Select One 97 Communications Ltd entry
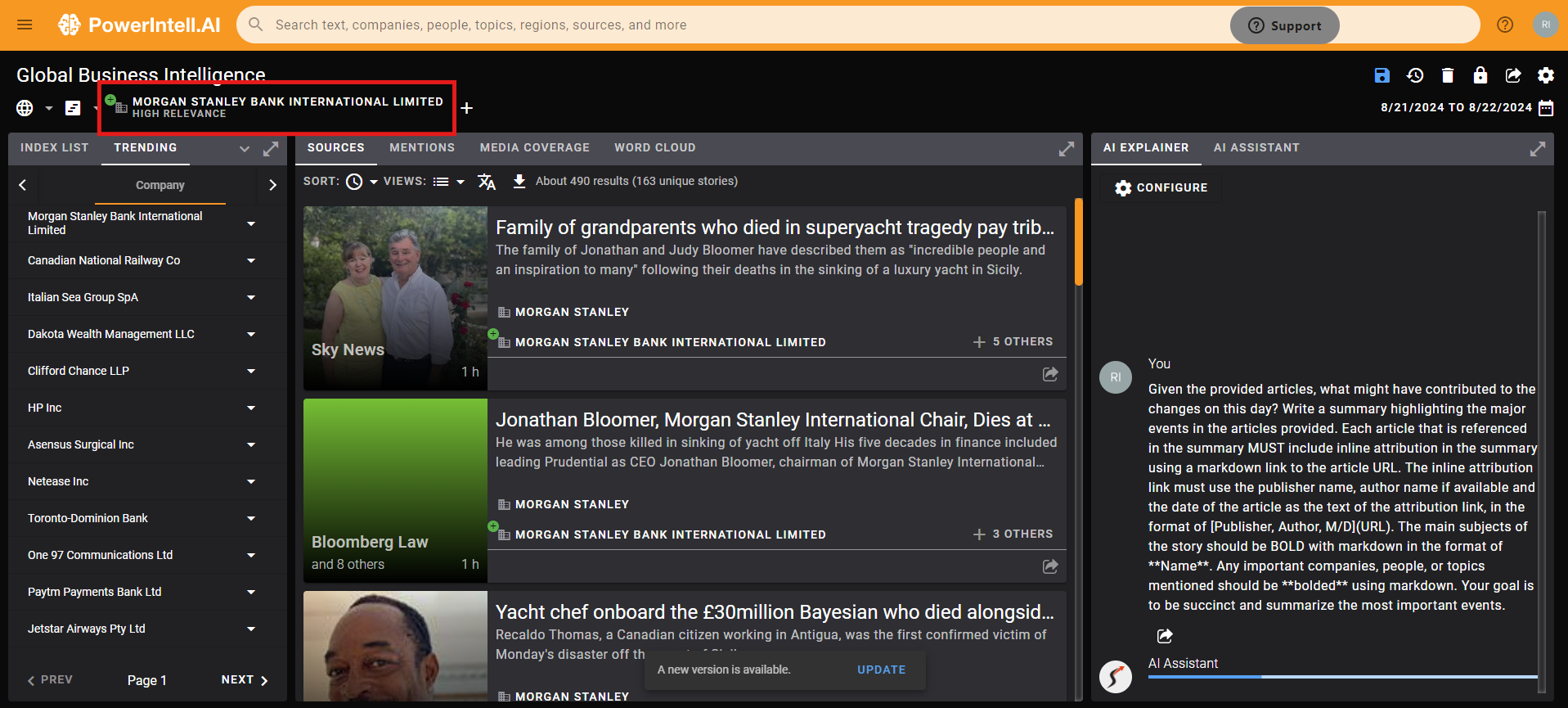 [100, 555]
